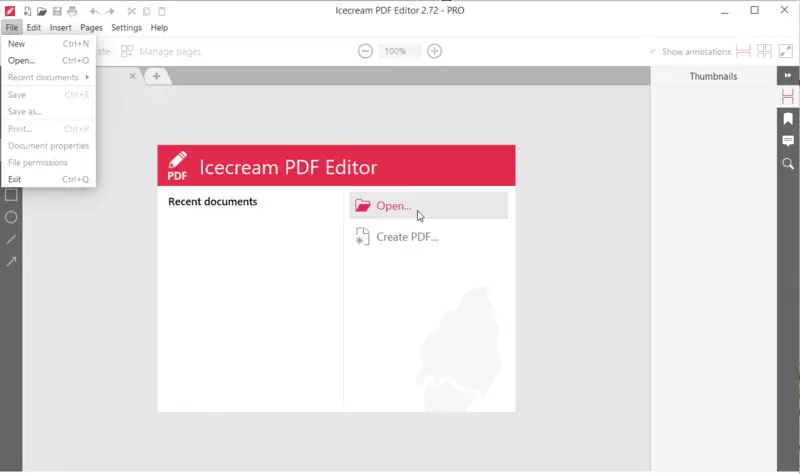Click the zoom in plus icon
Screen dimensions: 800x474
tap(434, 51)
